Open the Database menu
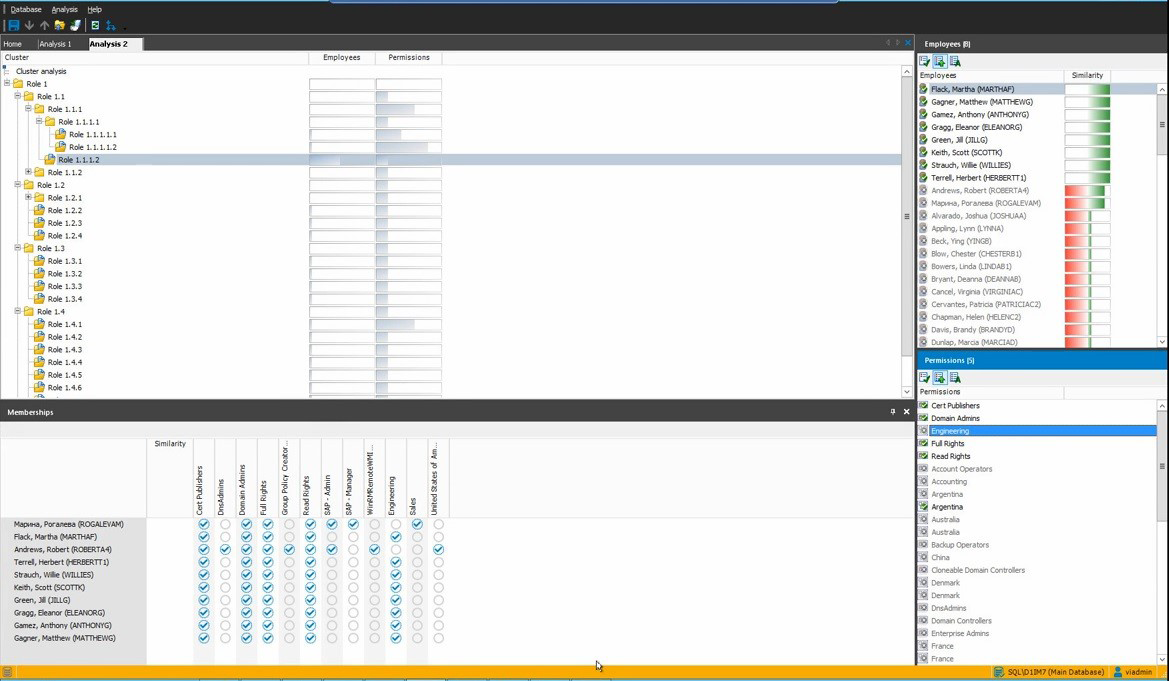The width and height of the screenshot is (1169, 681). [x=25, y=10]
